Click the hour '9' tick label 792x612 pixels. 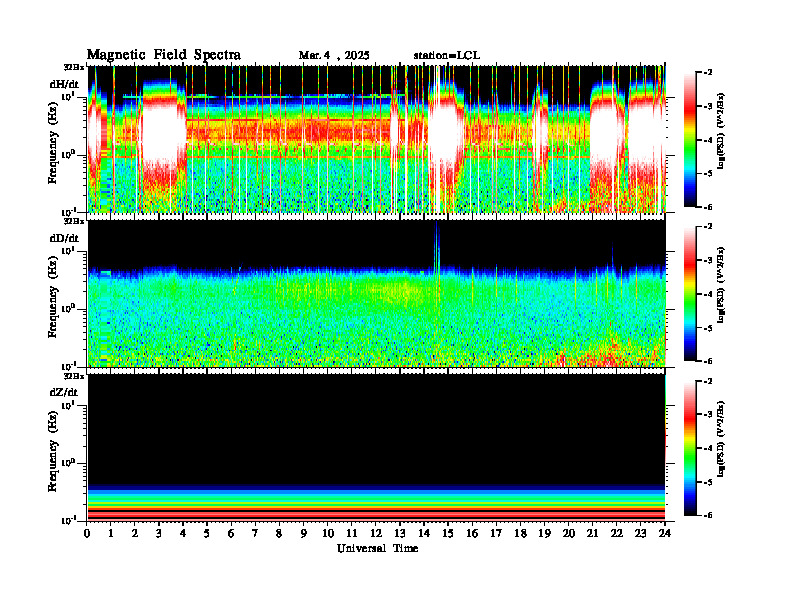point(304,533)
